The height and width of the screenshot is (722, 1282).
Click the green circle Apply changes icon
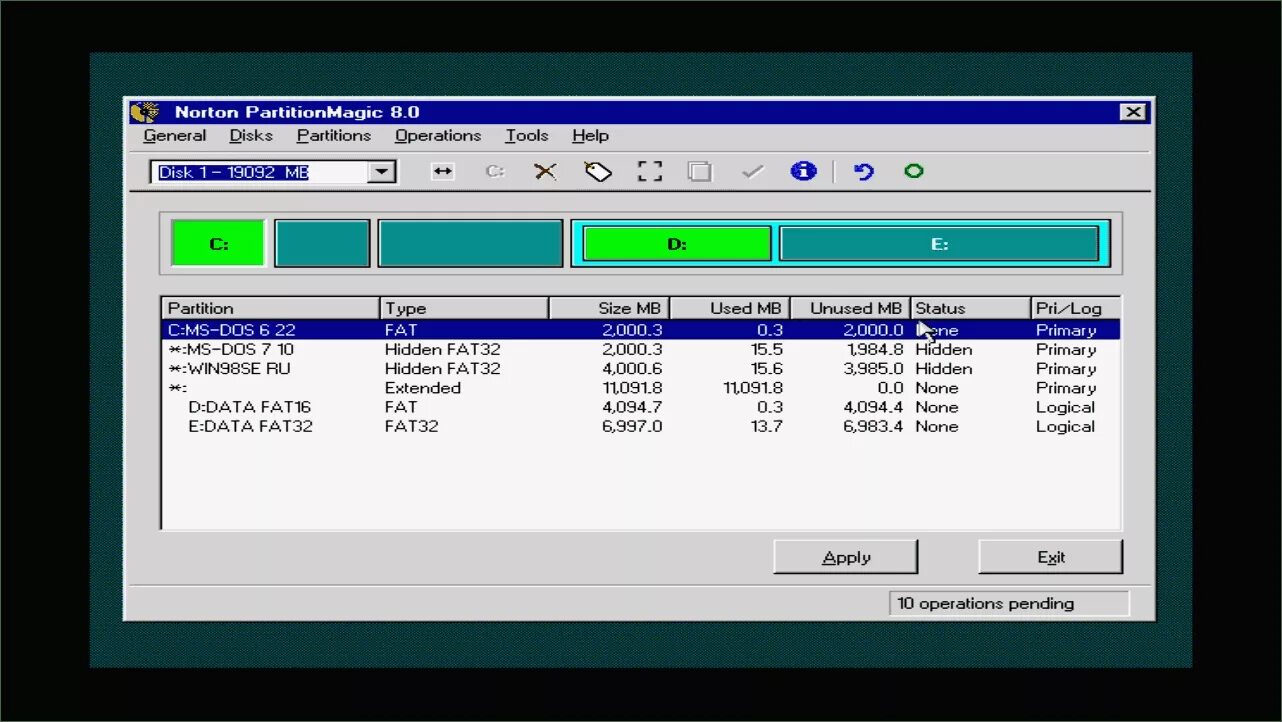tap(913, 171)
